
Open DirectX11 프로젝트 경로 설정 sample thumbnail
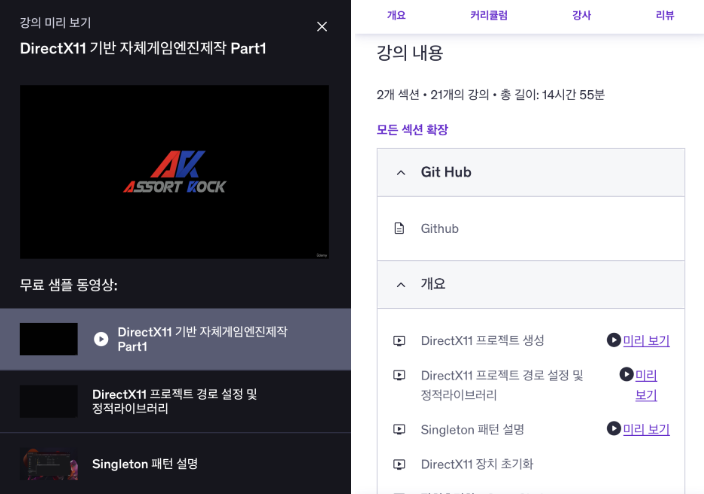(48, 401)
